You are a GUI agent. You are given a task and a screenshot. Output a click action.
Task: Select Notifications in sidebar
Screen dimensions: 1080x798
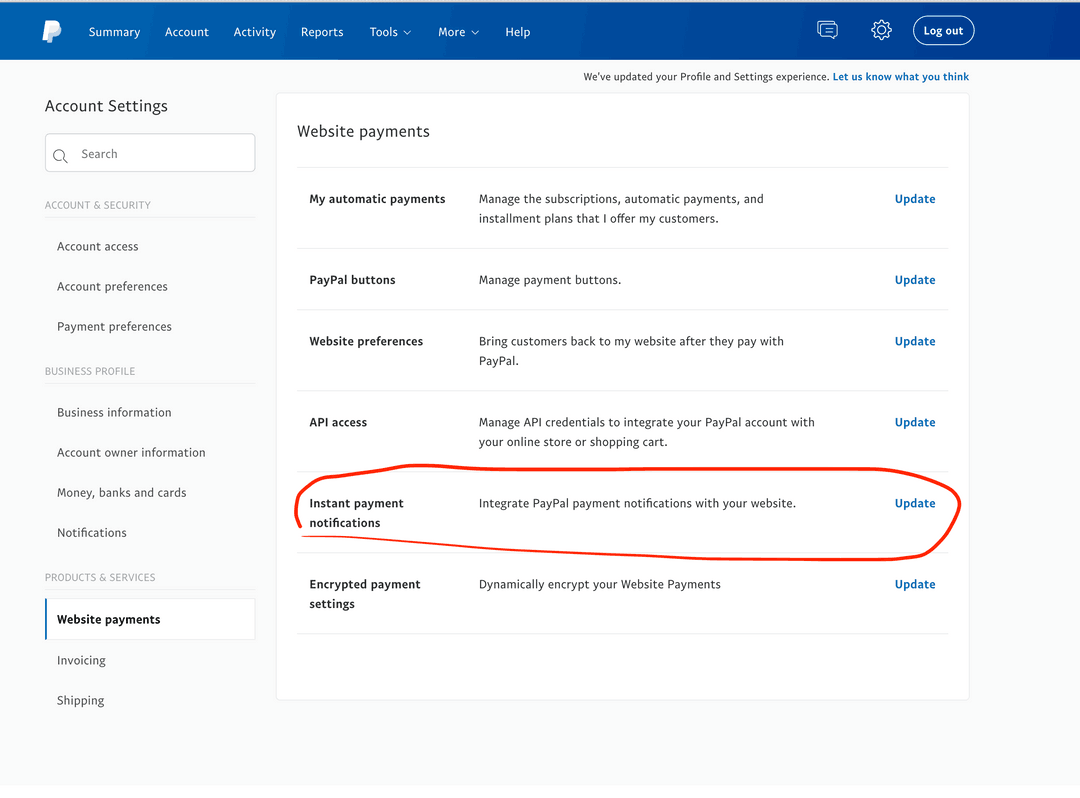click(92, 532)
